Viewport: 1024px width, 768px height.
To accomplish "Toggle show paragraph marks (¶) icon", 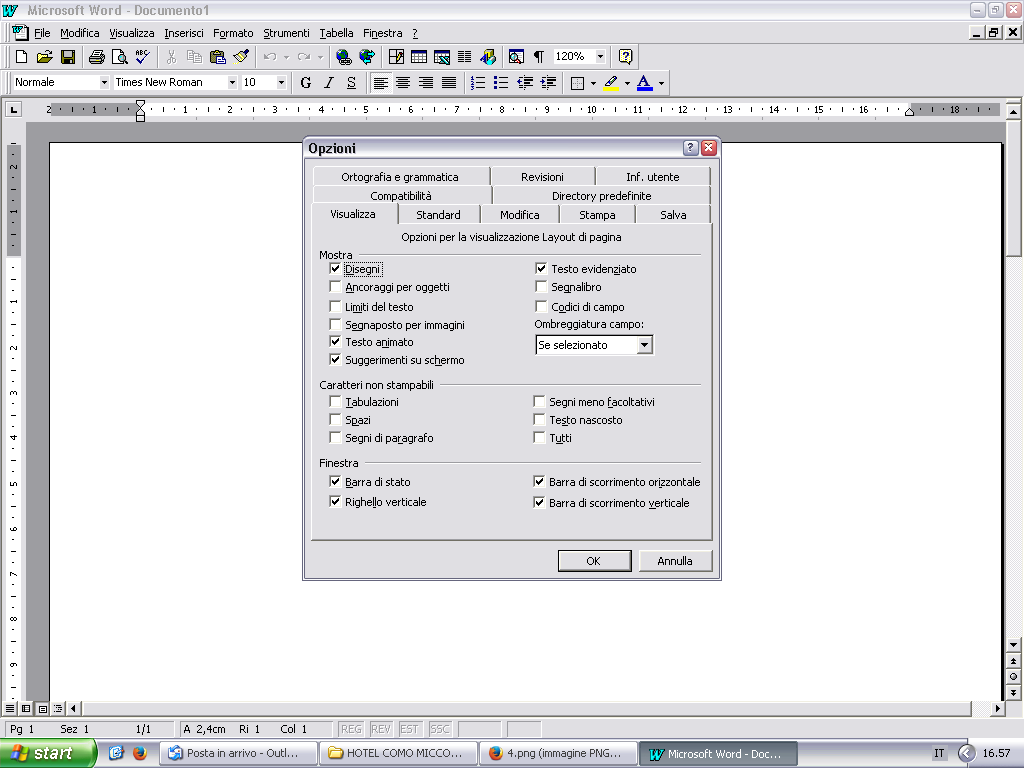I will pyautogui.click(x=539, y=57).
